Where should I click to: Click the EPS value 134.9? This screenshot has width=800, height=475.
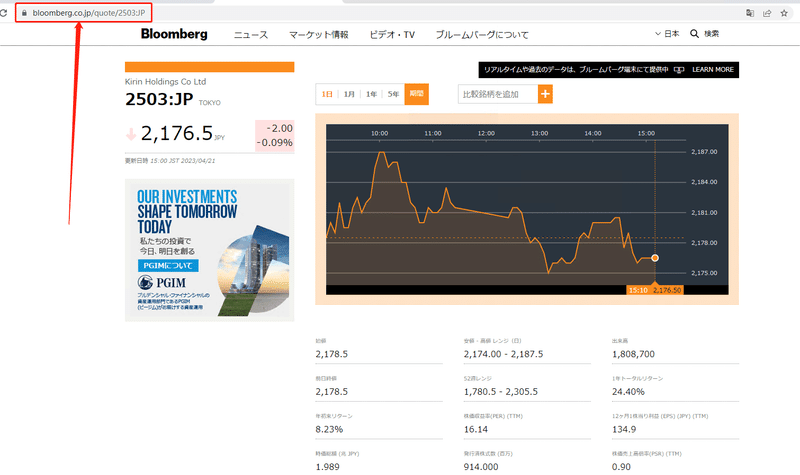[624, 430]
